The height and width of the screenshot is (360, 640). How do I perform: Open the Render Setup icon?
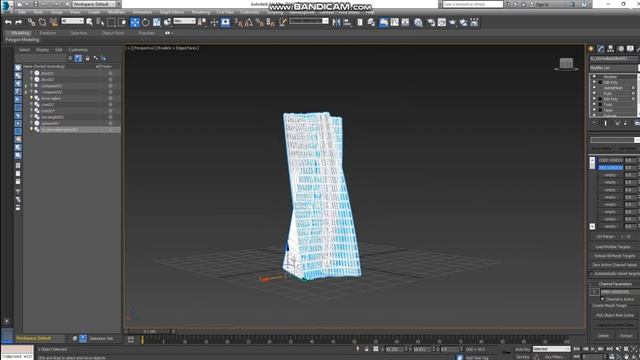click(431, 22)
